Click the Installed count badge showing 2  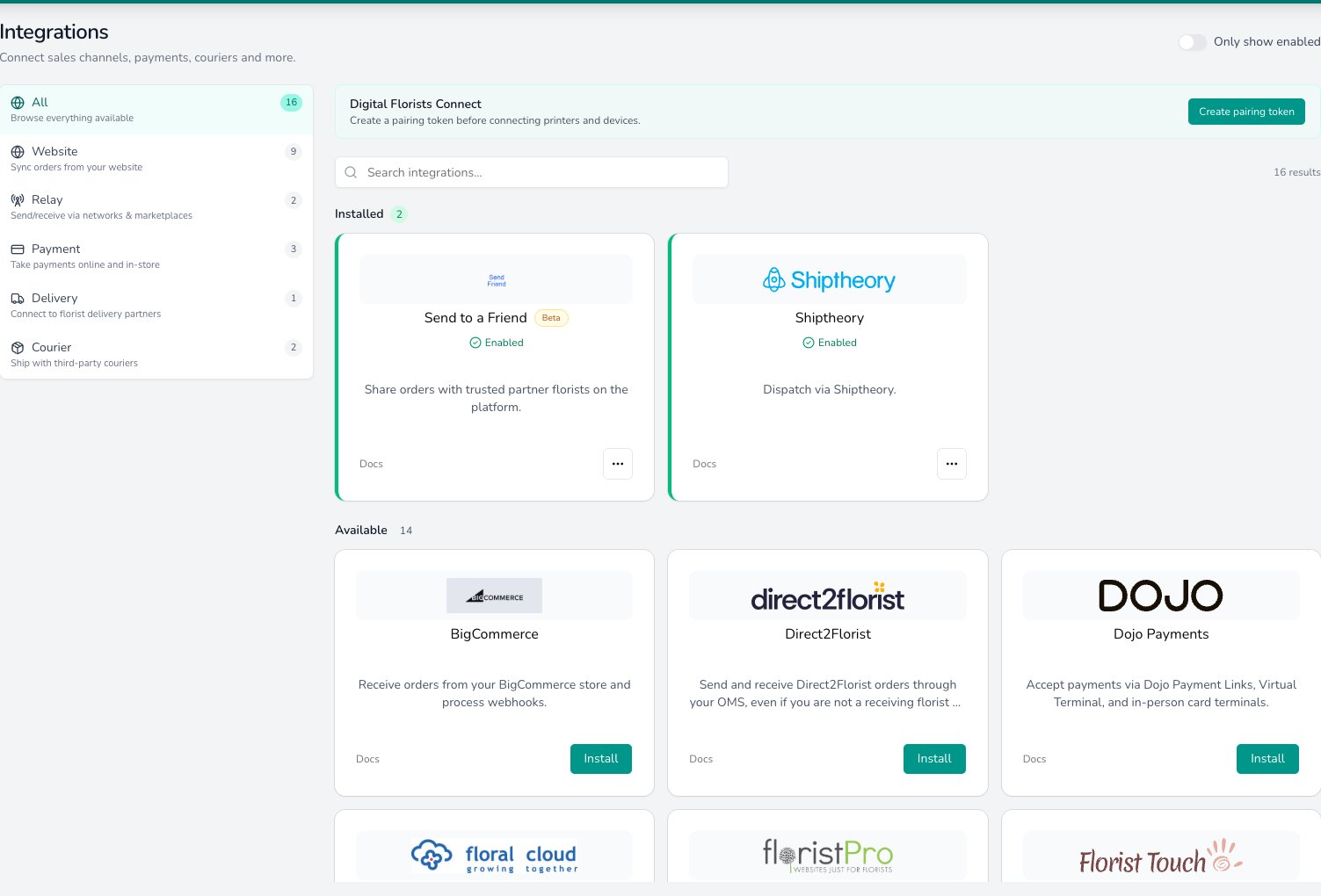click(399, 214)
